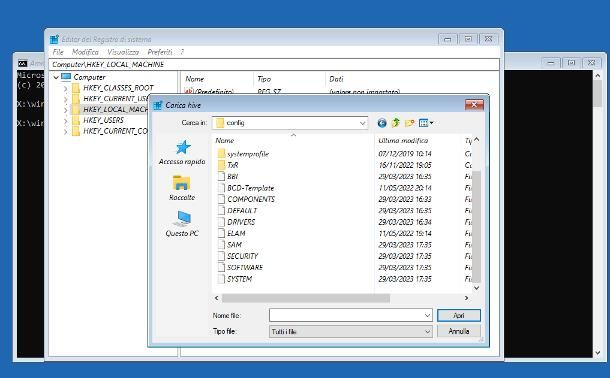
Task: Click the 07/12/2019 10:14 date cell
Action: coord(405,154)
